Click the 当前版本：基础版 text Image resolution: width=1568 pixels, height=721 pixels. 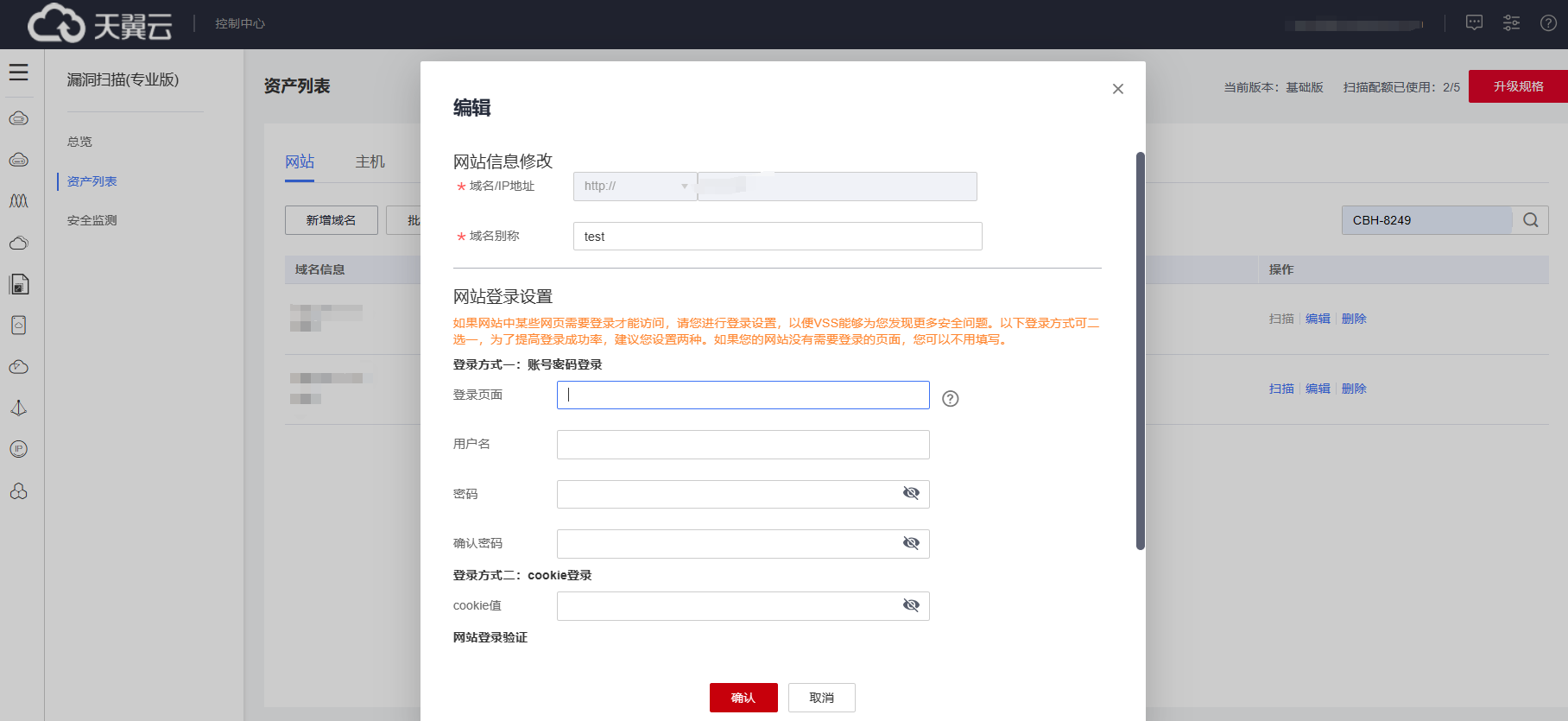point(1274,87)
